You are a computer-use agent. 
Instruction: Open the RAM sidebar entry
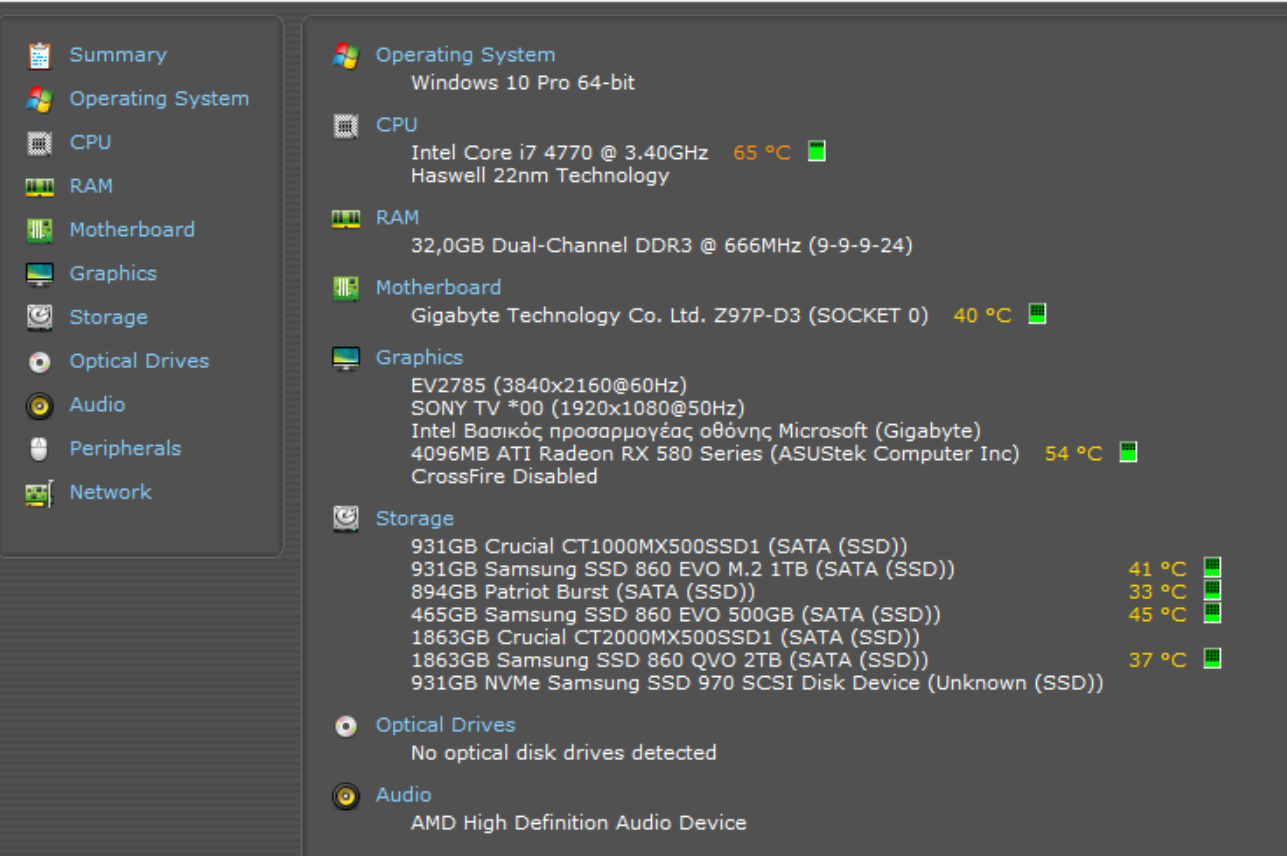pos(91,186)
